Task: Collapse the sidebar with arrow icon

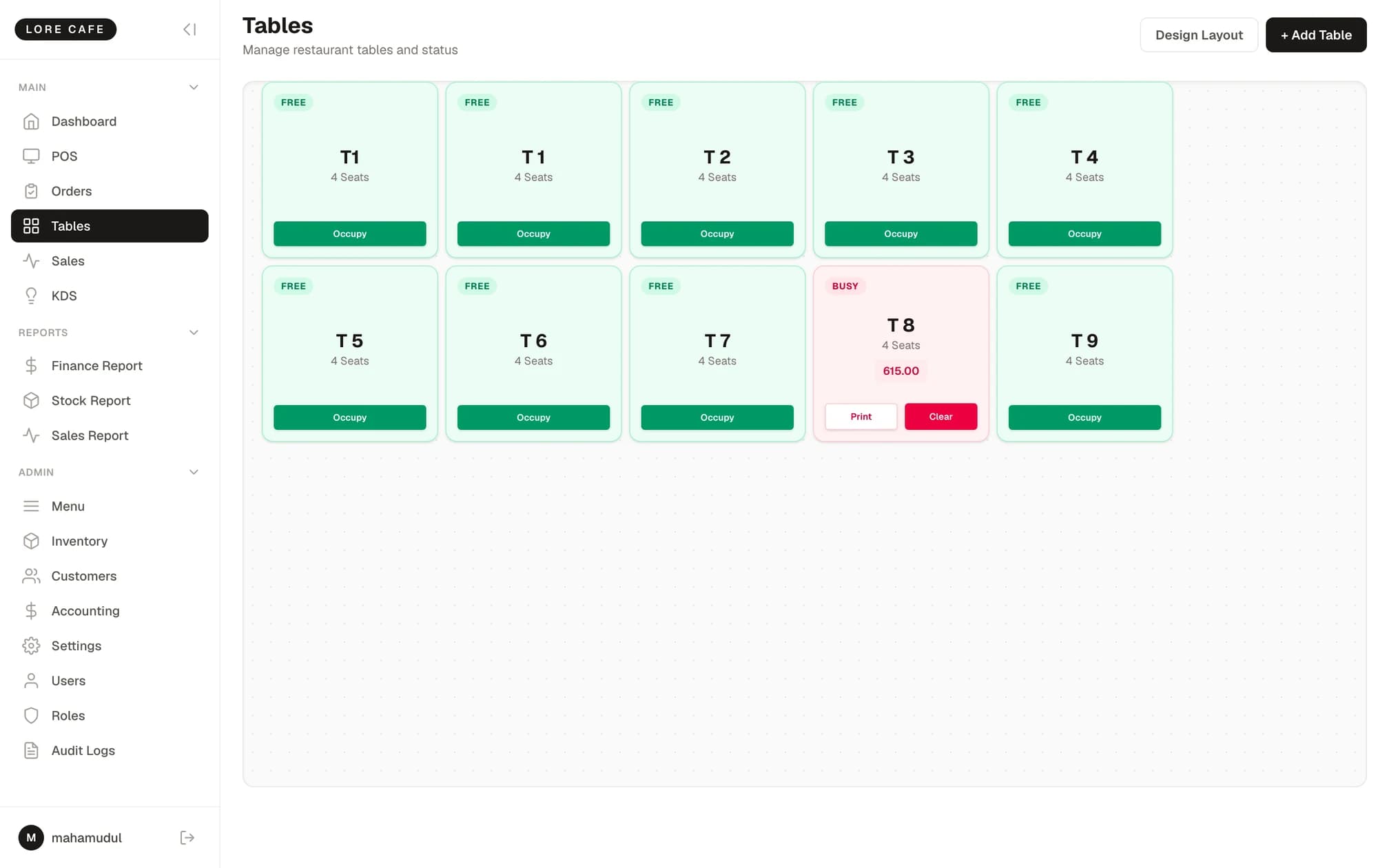Action: 189,29
